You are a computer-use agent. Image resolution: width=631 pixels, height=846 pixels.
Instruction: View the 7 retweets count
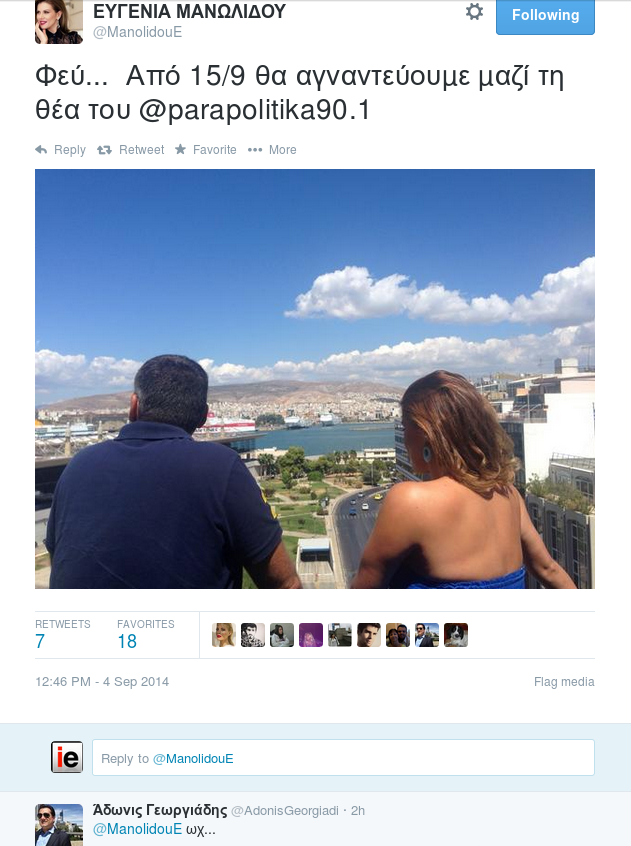click(40, 642)
